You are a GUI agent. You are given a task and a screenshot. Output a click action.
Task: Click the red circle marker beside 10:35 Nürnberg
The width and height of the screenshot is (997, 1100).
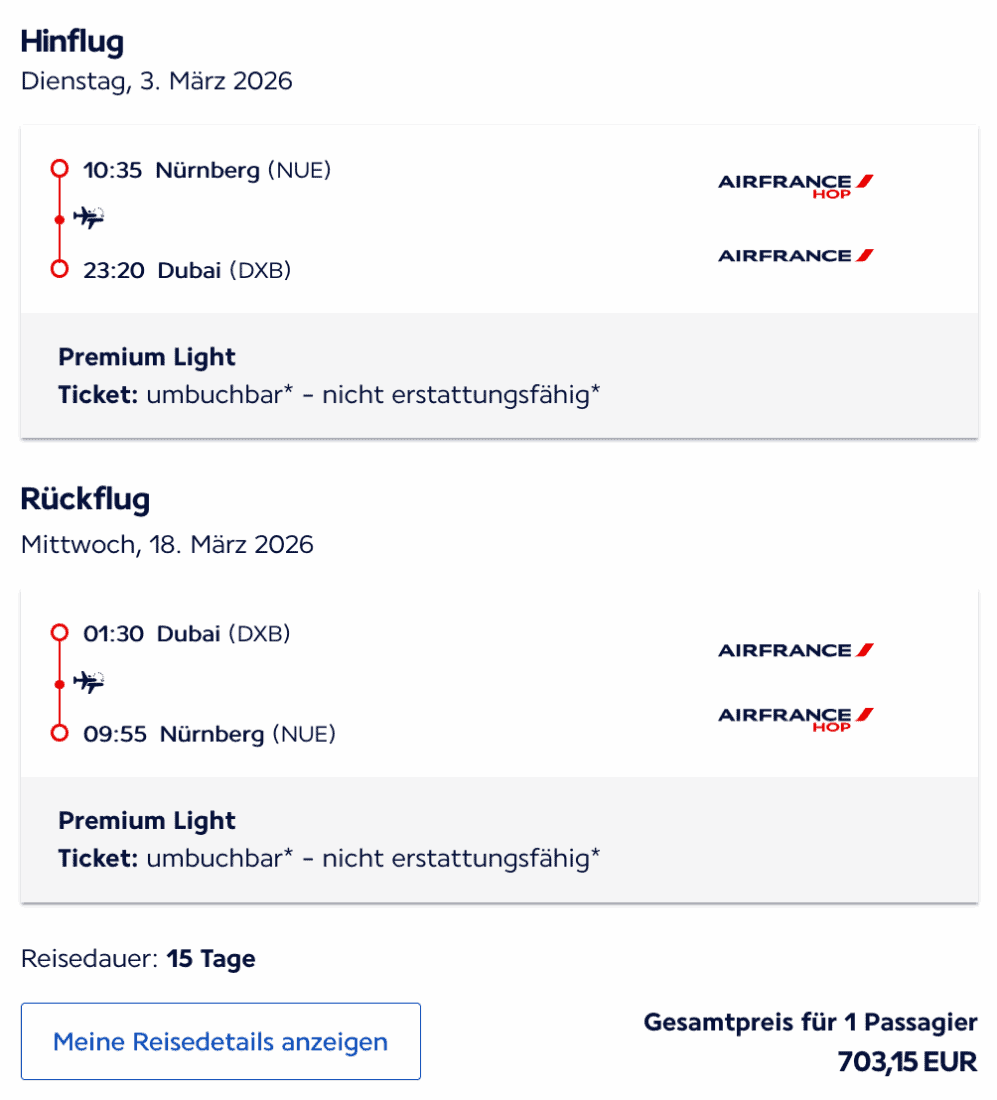point(59,169)
